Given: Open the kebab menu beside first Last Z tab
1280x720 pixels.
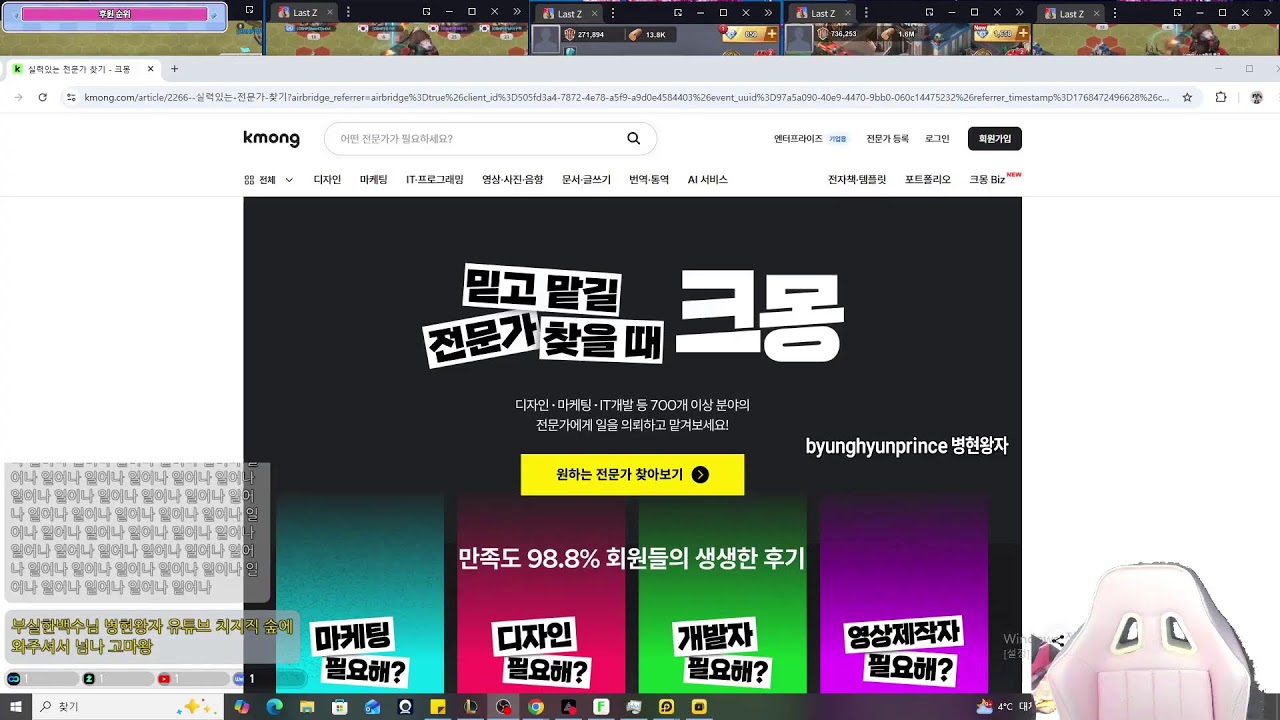Looking at the screenshot, I should click(347, 12).
